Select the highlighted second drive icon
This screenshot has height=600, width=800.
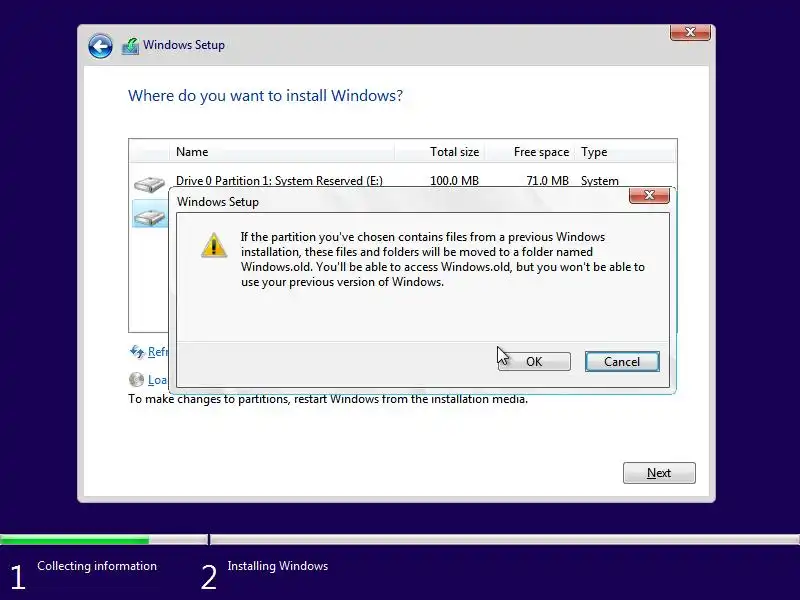(x=149, y=216)
